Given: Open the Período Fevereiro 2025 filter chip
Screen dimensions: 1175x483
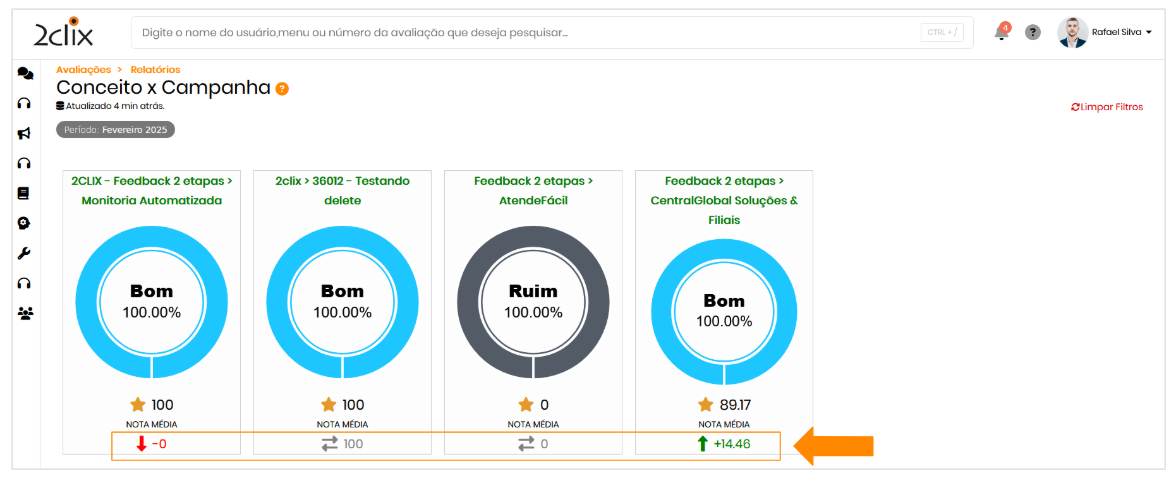Looking at the screenshot, I should pyautogui.click(x=115, y=130).
